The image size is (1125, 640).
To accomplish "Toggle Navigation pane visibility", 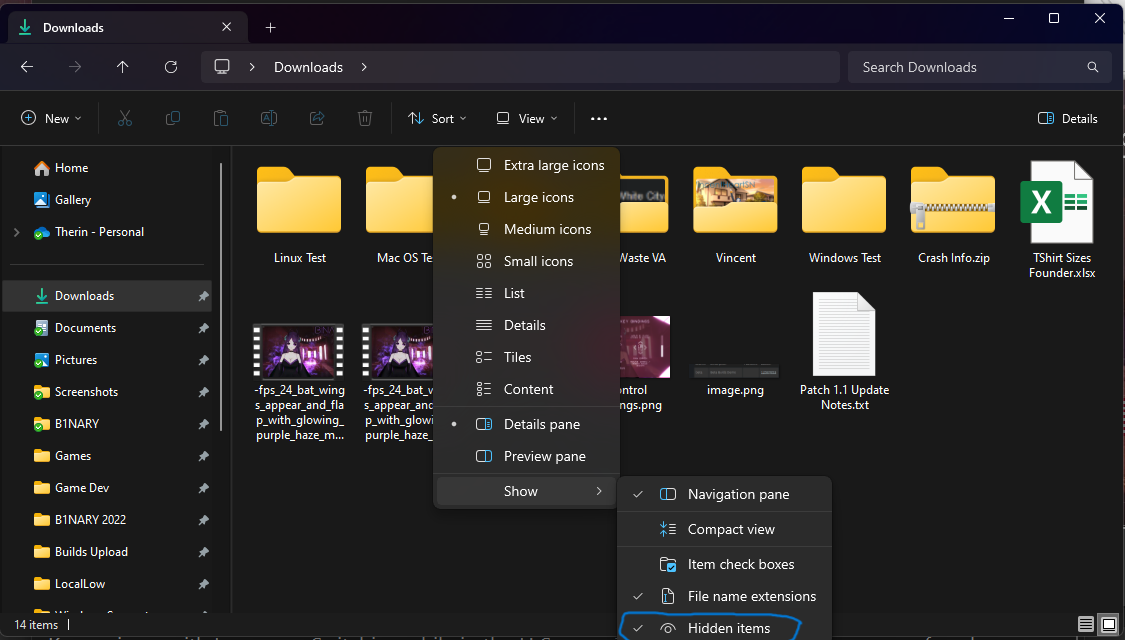I will tap(725, 494).
